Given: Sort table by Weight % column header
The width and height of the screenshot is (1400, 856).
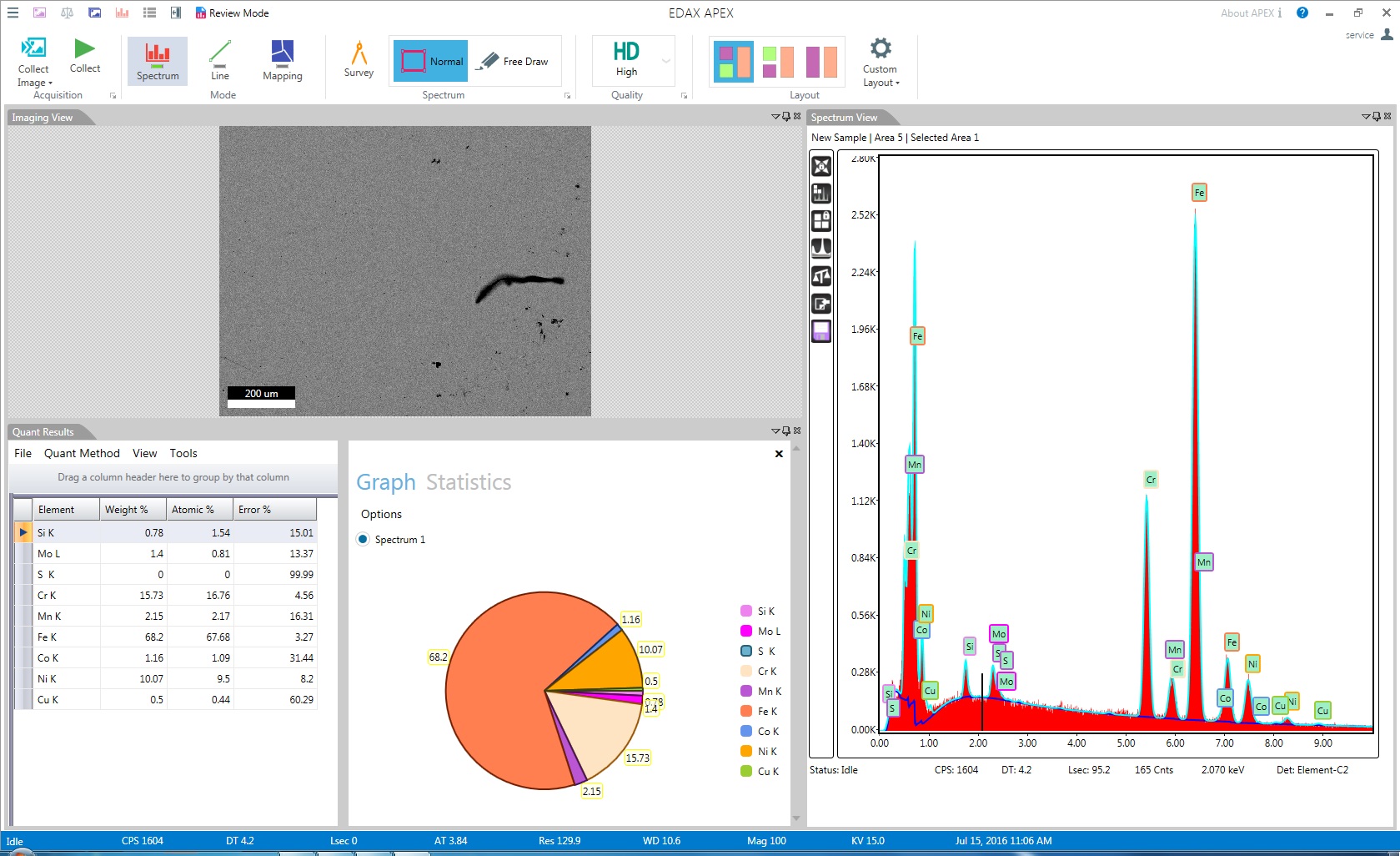Looking at the screenshot, I should click(x=133, y=510).
